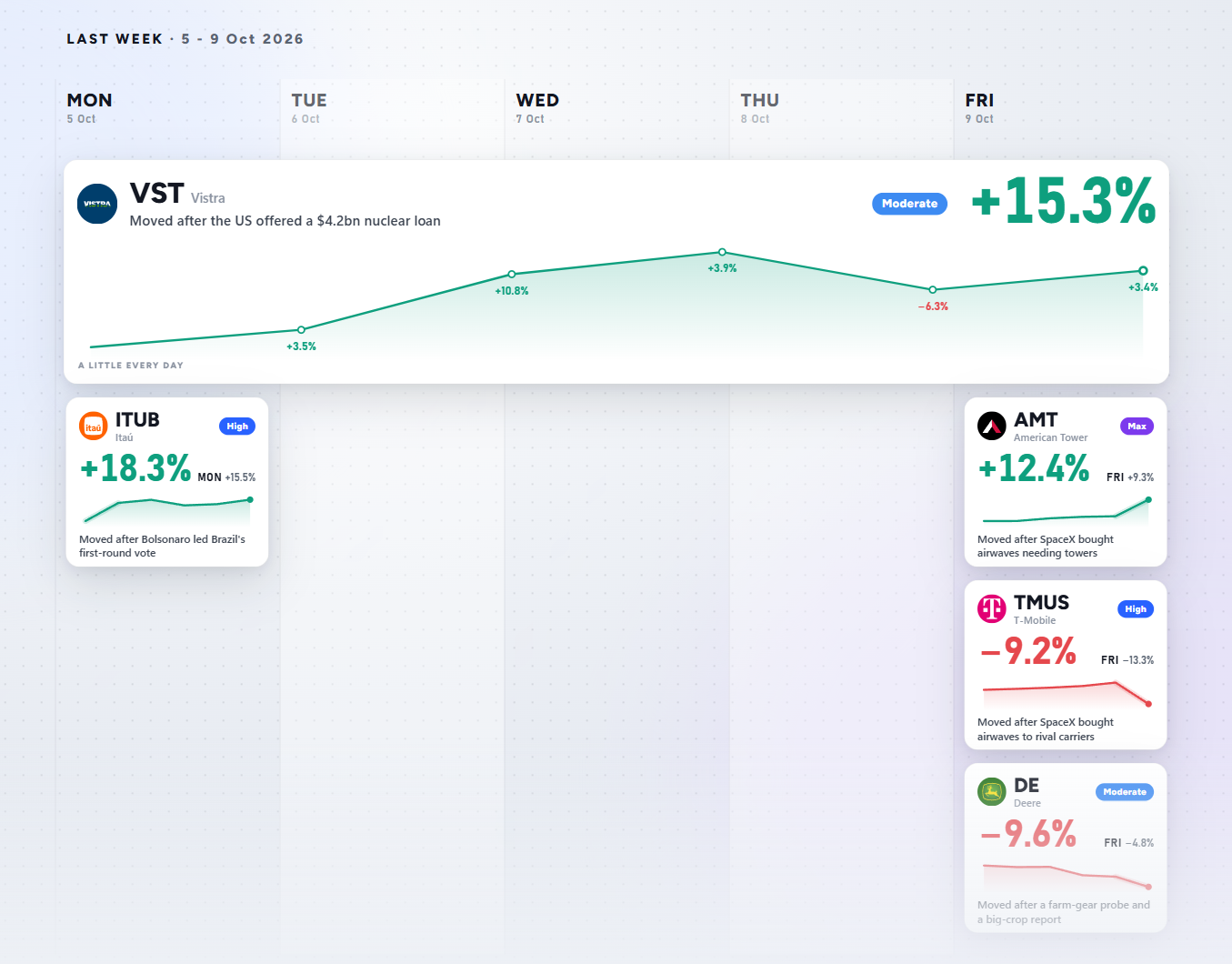1232x964 pixels.
Task: Click the −9.6% value on DE card
Action: (1028, 834)
